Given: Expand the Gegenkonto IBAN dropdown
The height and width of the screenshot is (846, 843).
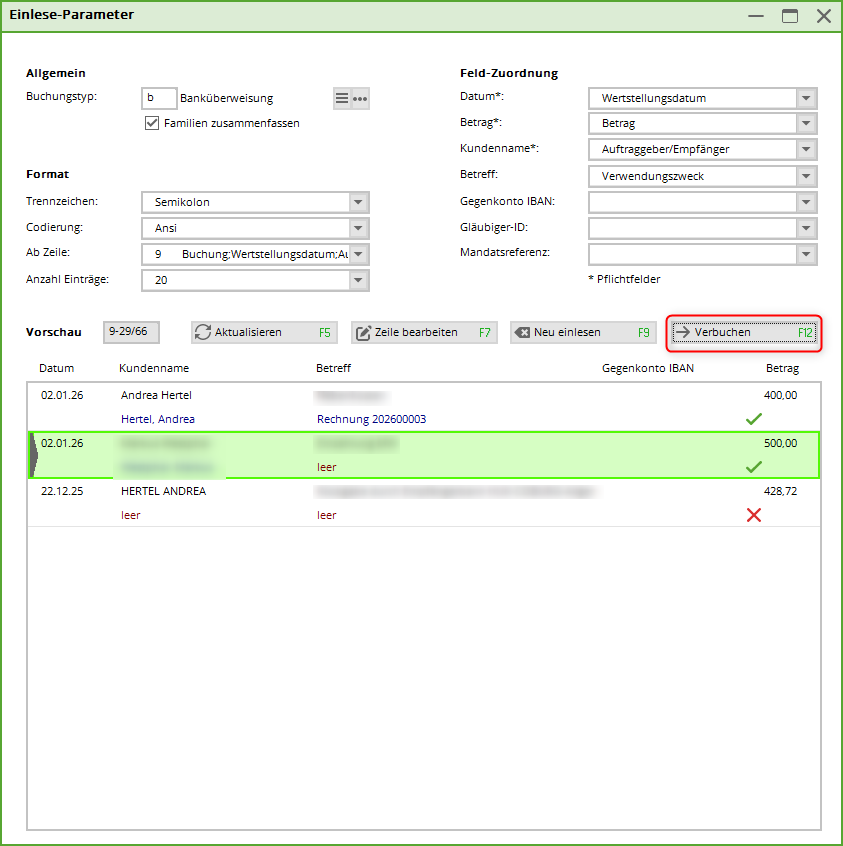Looking at the screenshot, I should pyautogui.click(x=806, y=202).
